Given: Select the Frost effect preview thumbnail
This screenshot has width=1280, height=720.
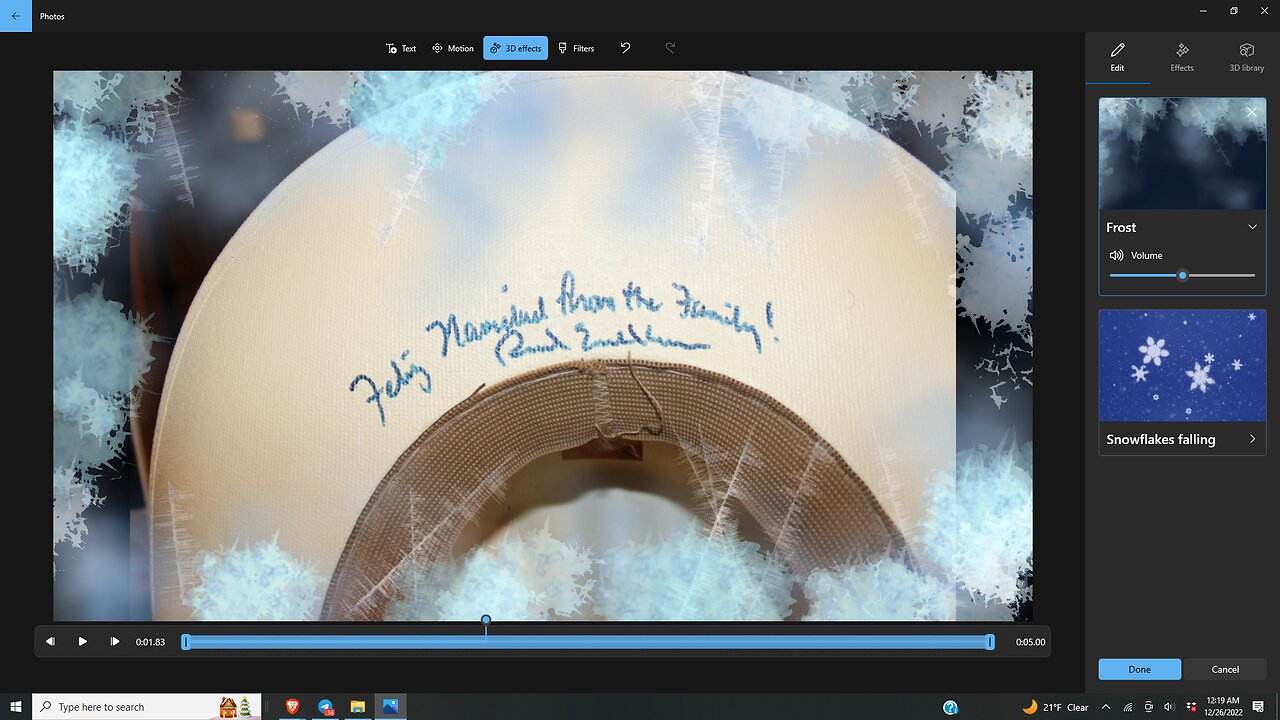Looking at the screenshot, I should pos(1182,153).
